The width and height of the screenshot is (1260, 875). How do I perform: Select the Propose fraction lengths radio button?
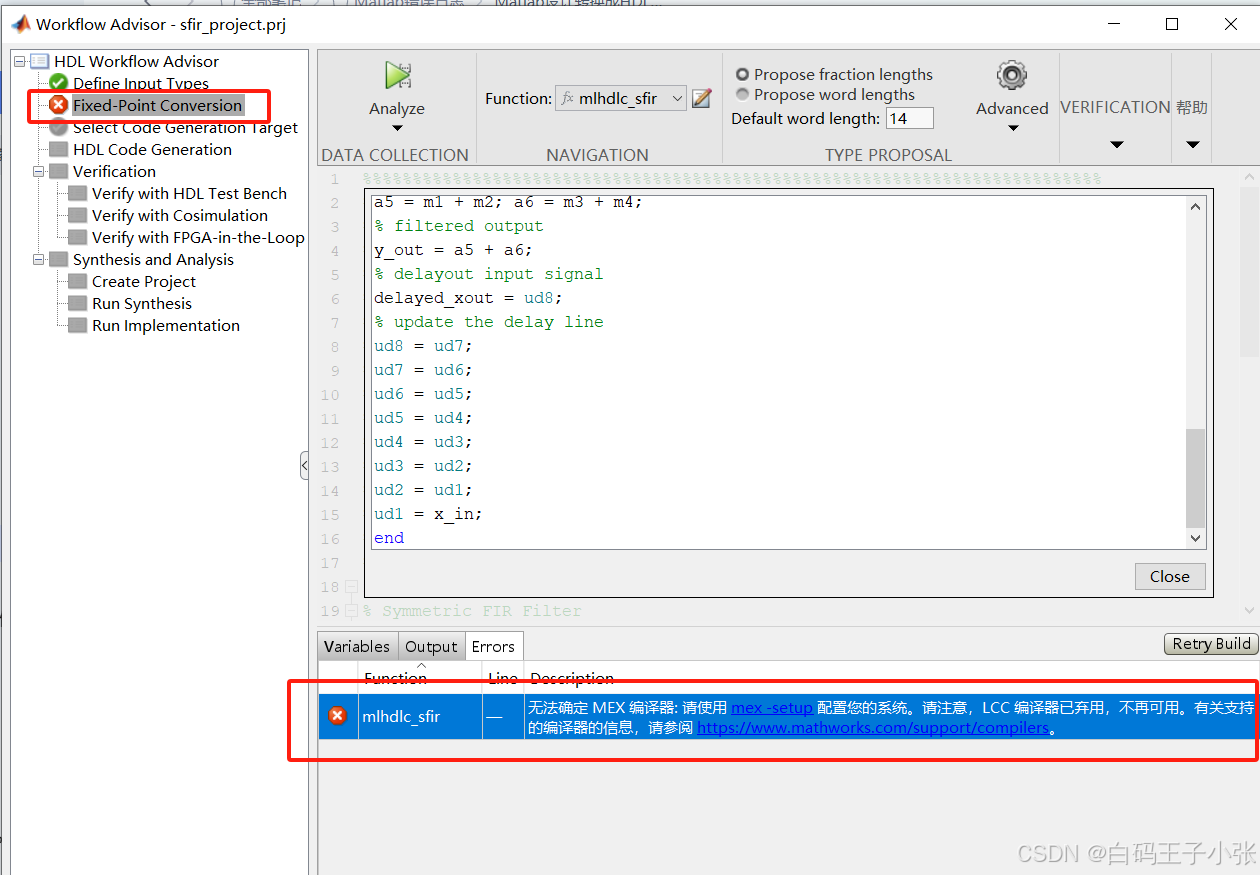click(742, 74)
